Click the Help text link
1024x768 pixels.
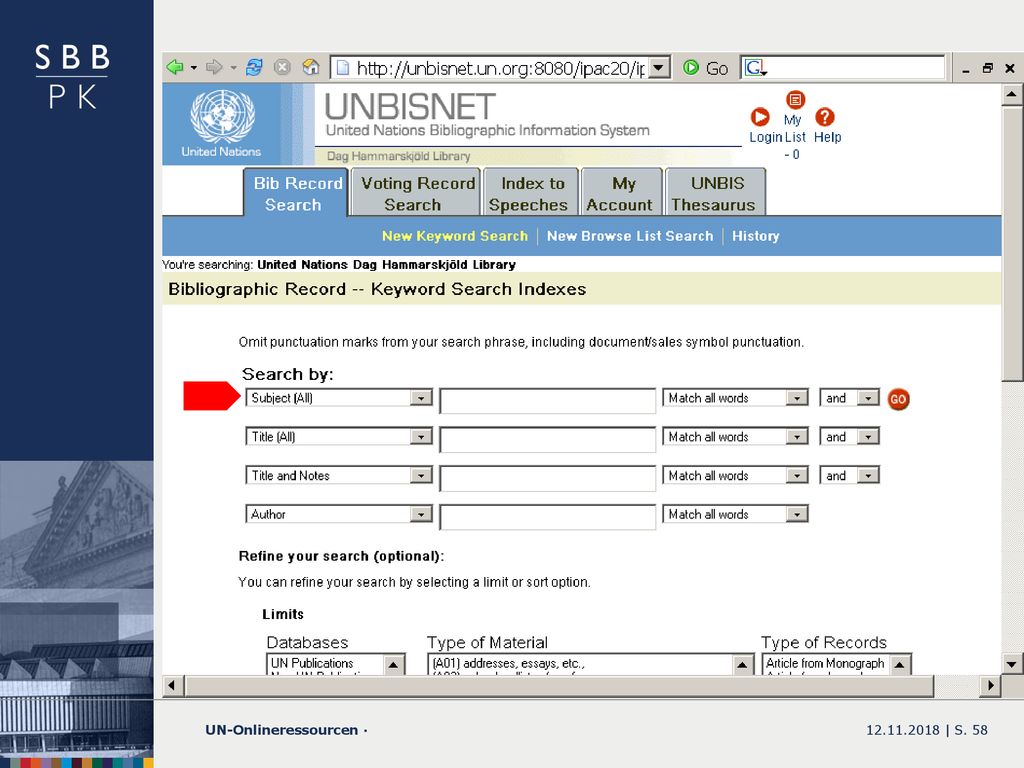pos(827,137)
